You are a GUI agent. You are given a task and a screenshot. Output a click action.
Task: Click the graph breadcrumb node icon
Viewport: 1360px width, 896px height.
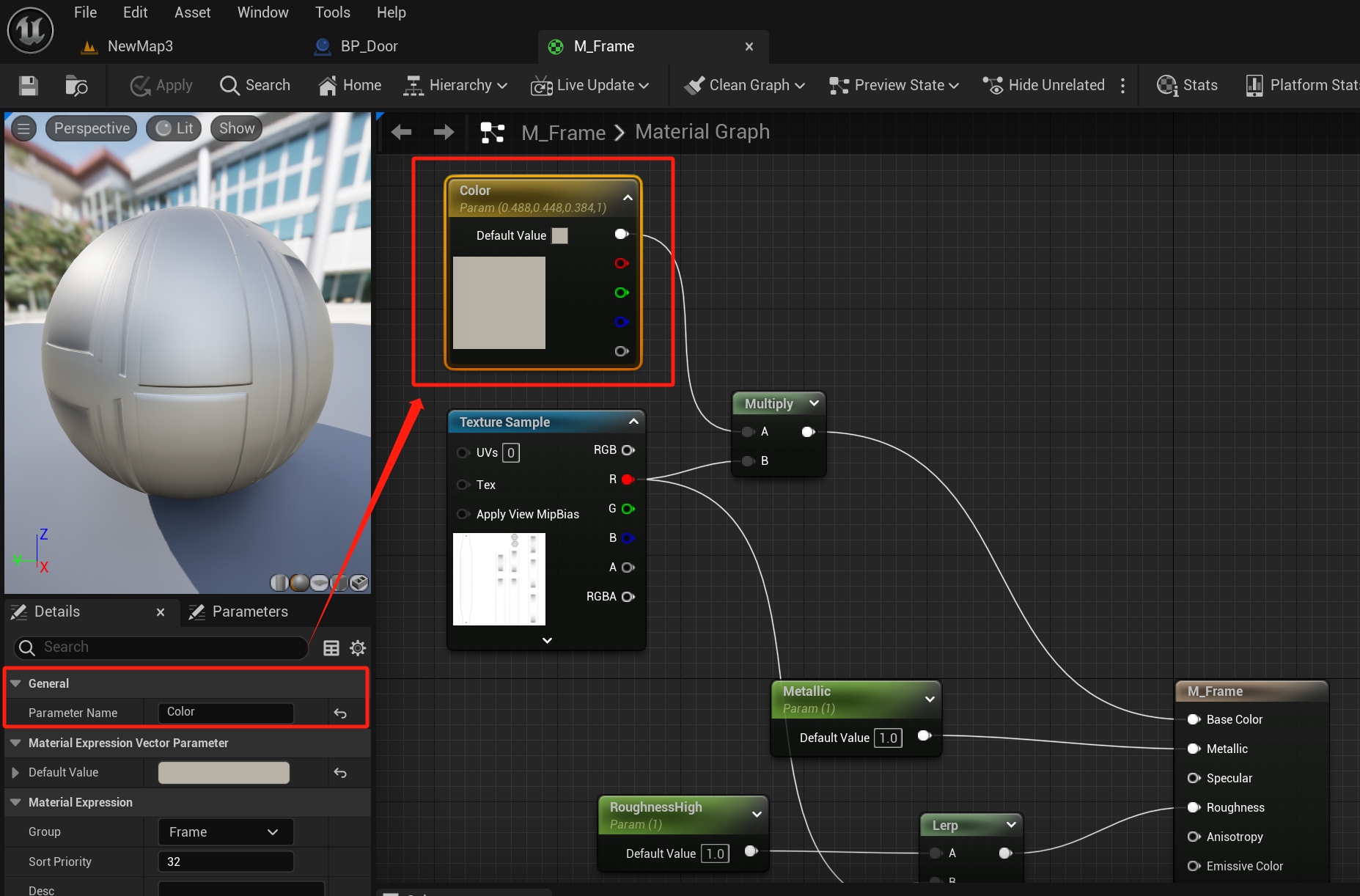pos(492,132)
